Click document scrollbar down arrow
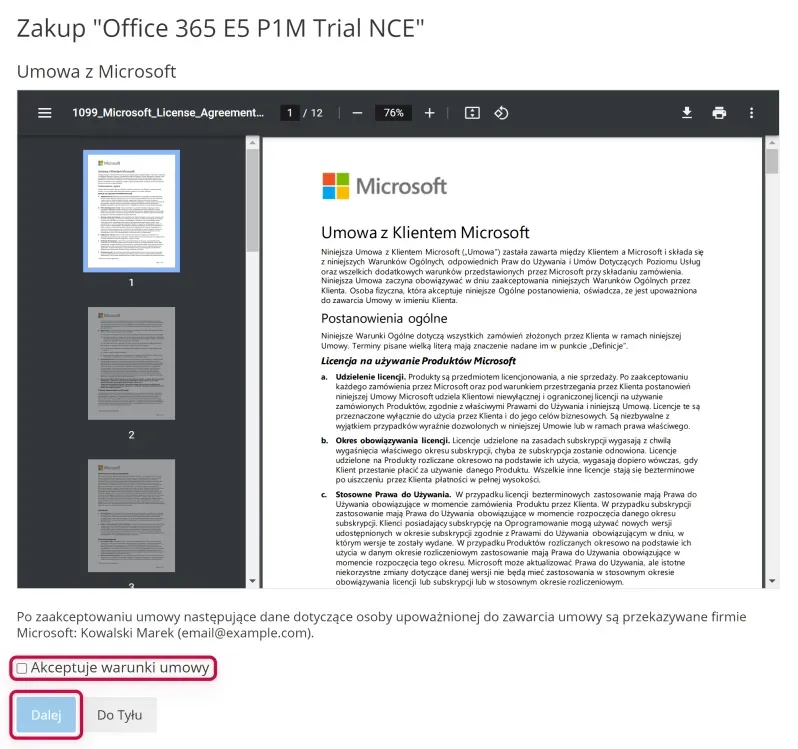 click(x=772, y=581)
